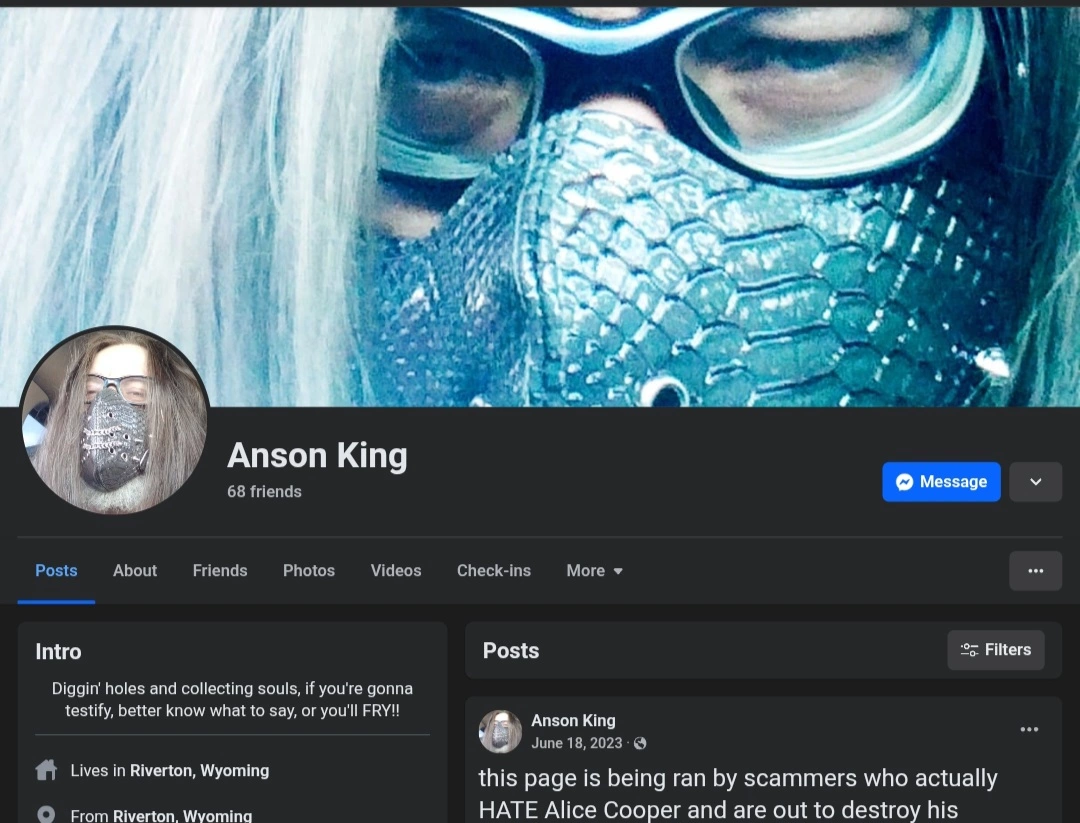The image size is (1080, 823).
Task: Open the Friends tab
Action: point(220,571)
